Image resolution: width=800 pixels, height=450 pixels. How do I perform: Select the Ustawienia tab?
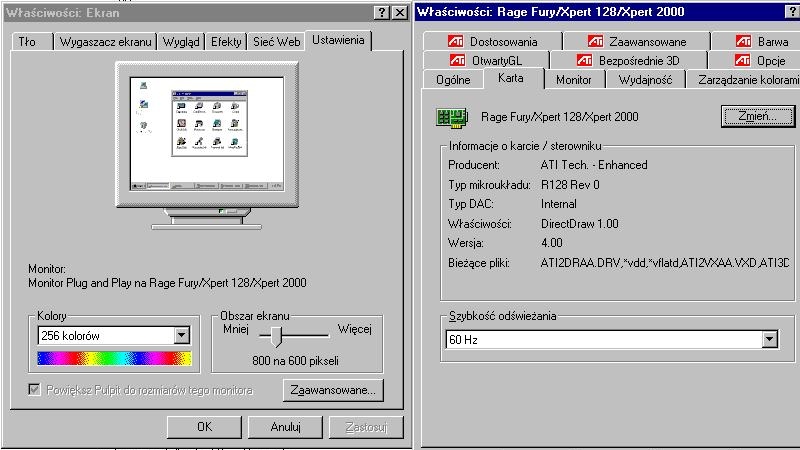pyautogui.click(x=338, y=40)
